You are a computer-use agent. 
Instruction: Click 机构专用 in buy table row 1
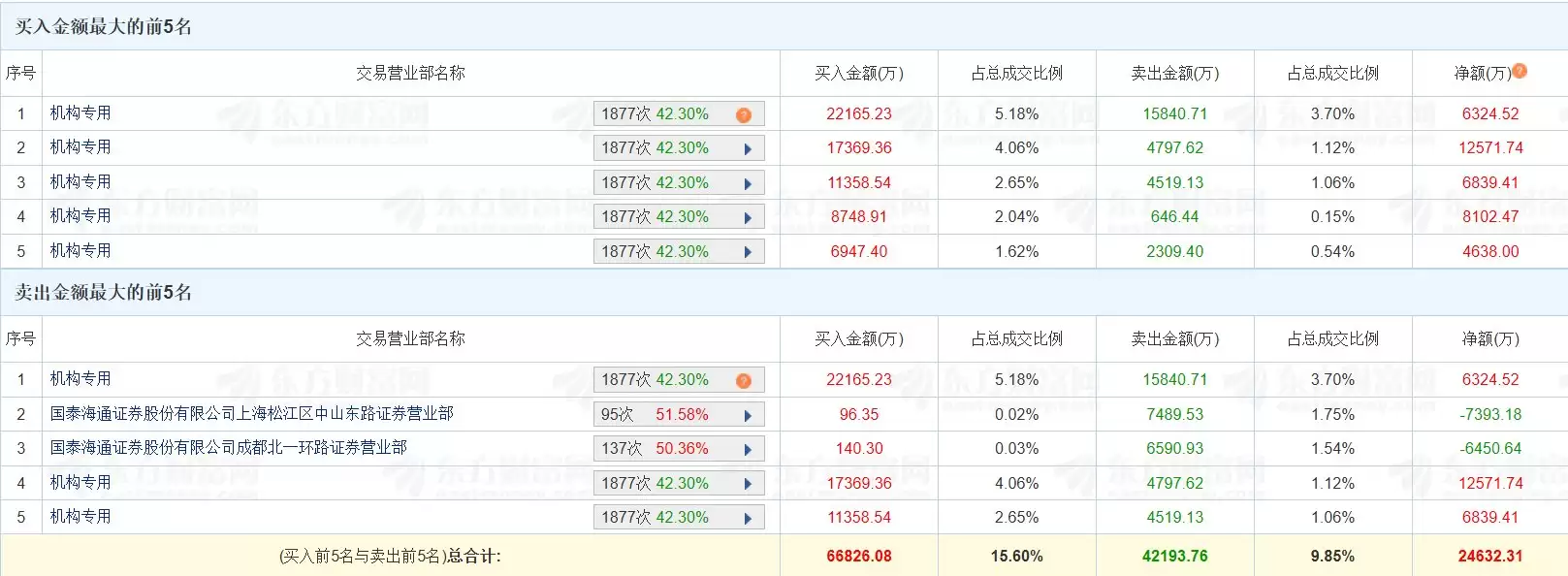pos(80,113)
